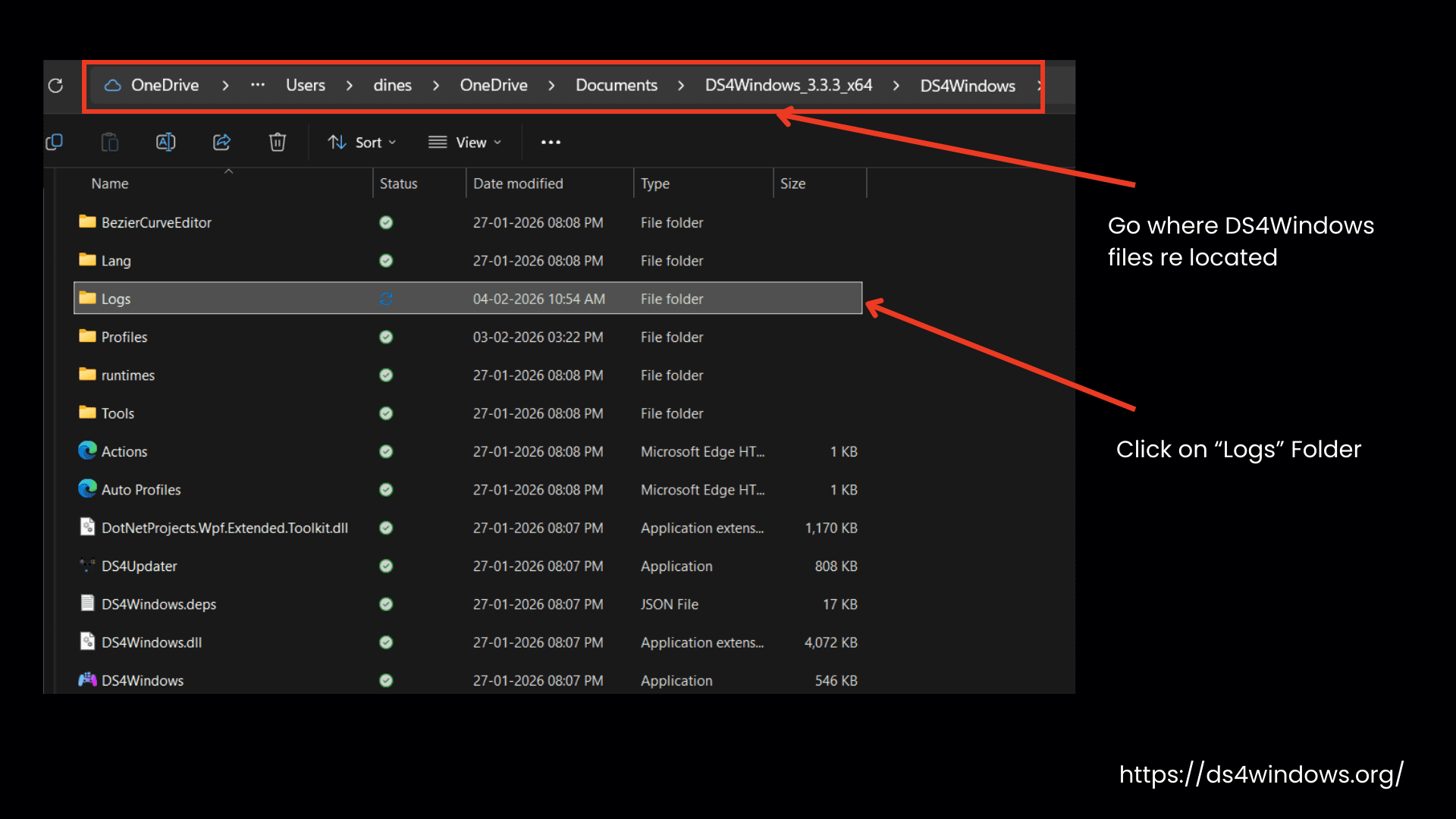Select the Profiles folder icon
This screenshot has width=1456, height=819.
point(87,336)
